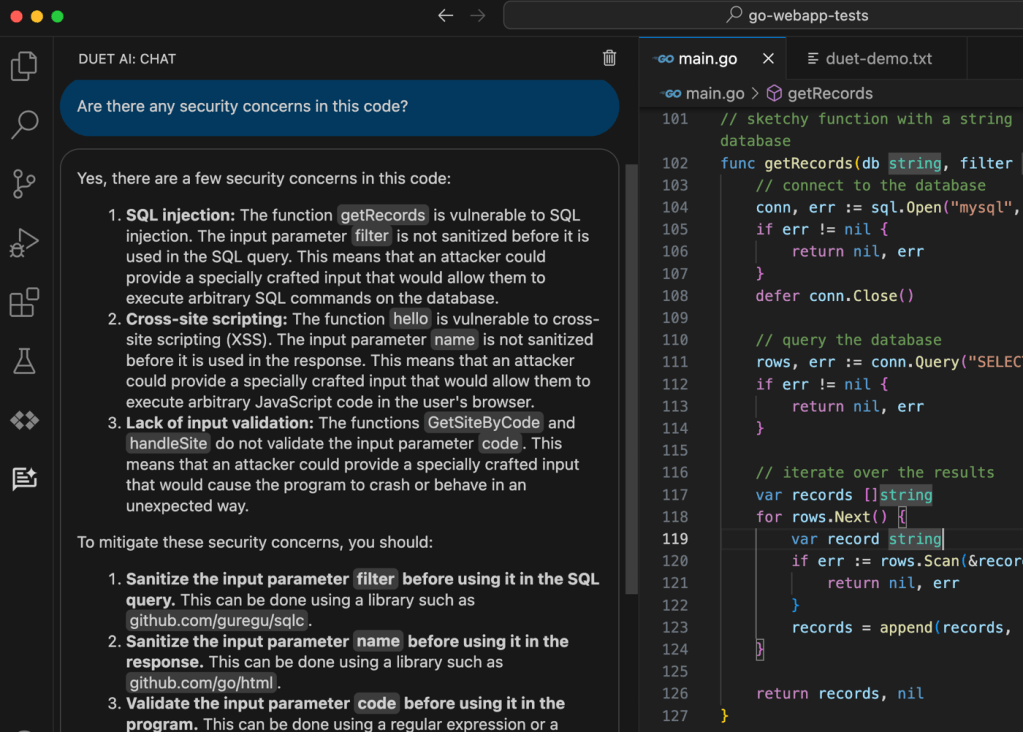Image resolution: width=1023 pixels, height=732 pixels.
Task: Click line number 119 in the gutter
Action: (675, 538)
